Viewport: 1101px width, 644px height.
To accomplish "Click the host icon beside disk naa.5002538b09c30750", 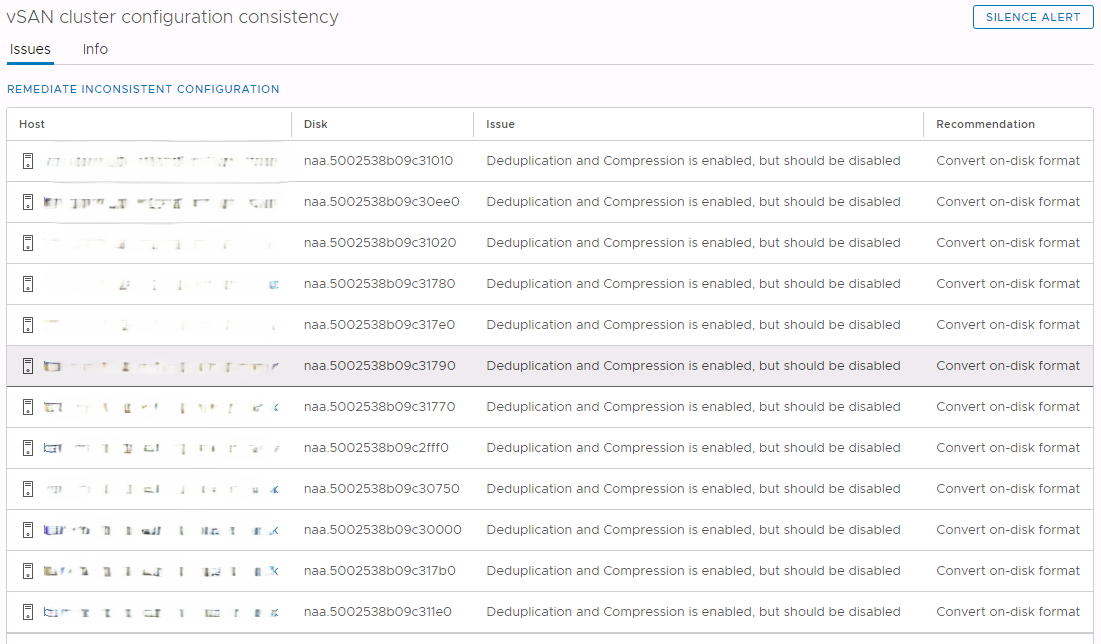I will coord(27,488).
